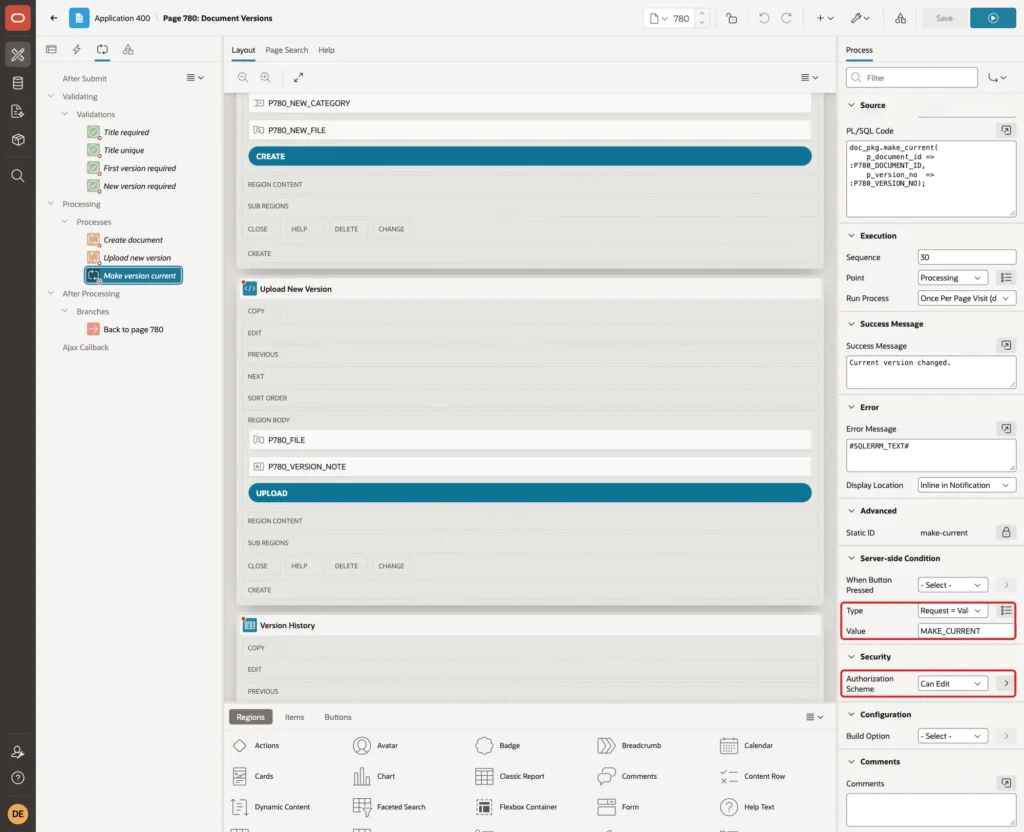1024x832 pixels.
Task: Open the Run Process dropdown
Action: point(967,298)
